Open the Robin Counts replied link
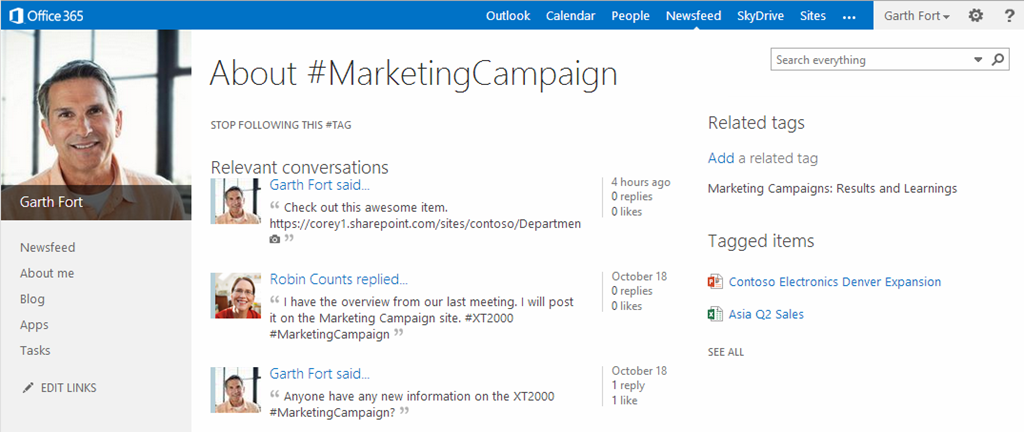Image resolution: width=1024 pixels, height=432 pixels. click(339, 279)
